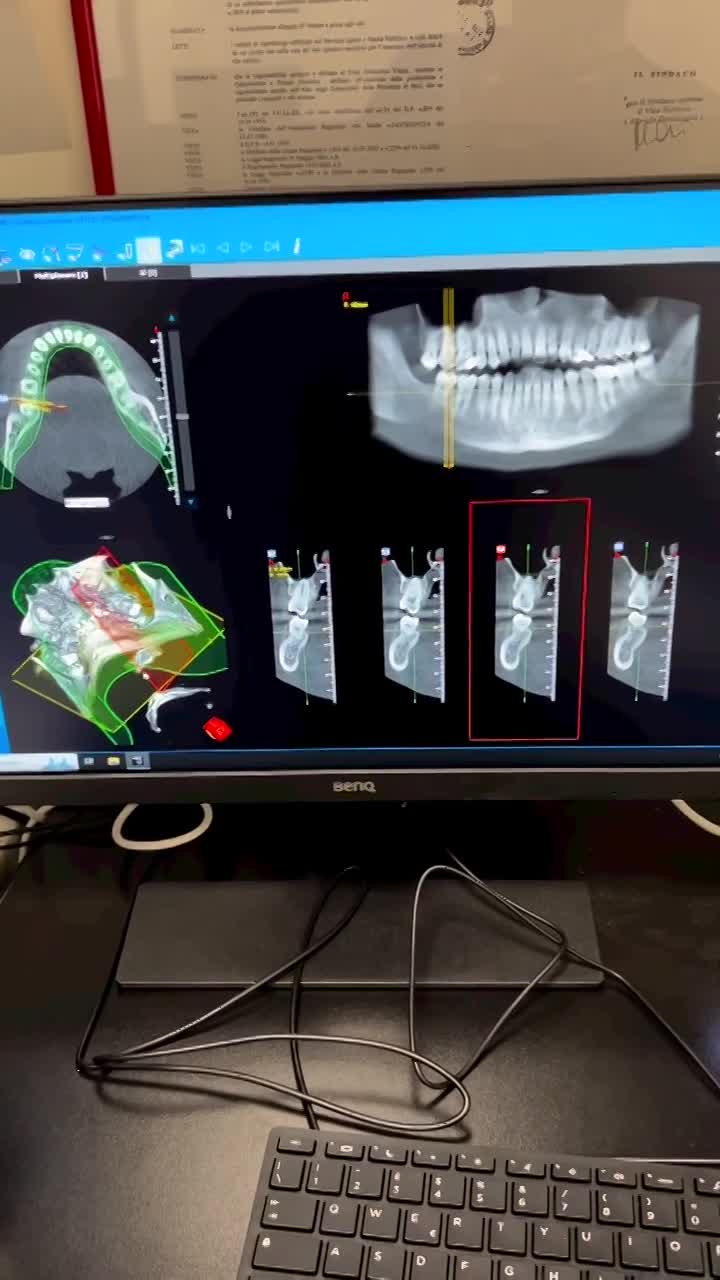Step to the previous slice arrow
Viewport: 720px width, 1280px height.
(x=222, y=247)
